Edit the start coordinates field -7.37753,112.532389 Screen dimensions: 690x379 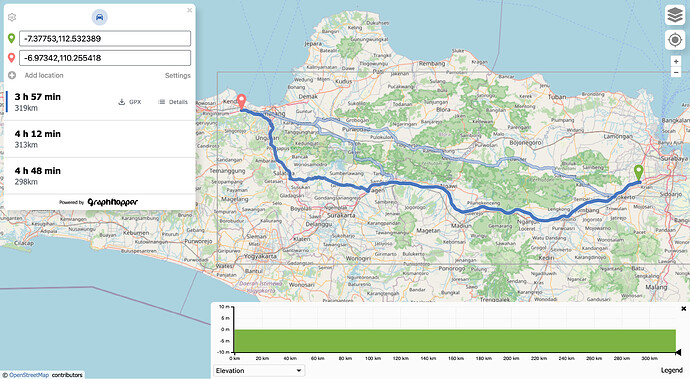pos(105,39)
